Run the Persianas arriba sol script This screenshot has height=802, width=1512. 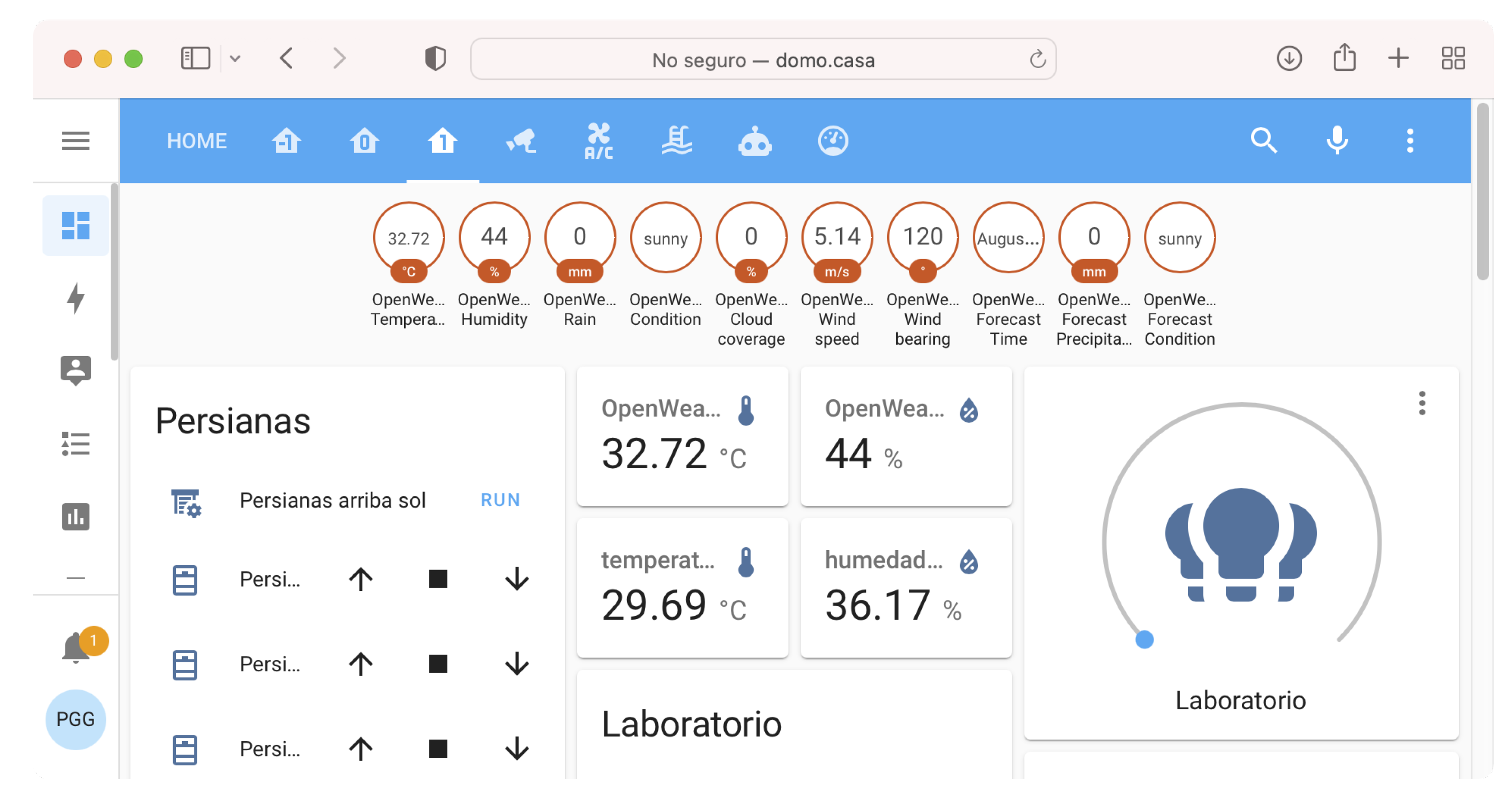500,500
